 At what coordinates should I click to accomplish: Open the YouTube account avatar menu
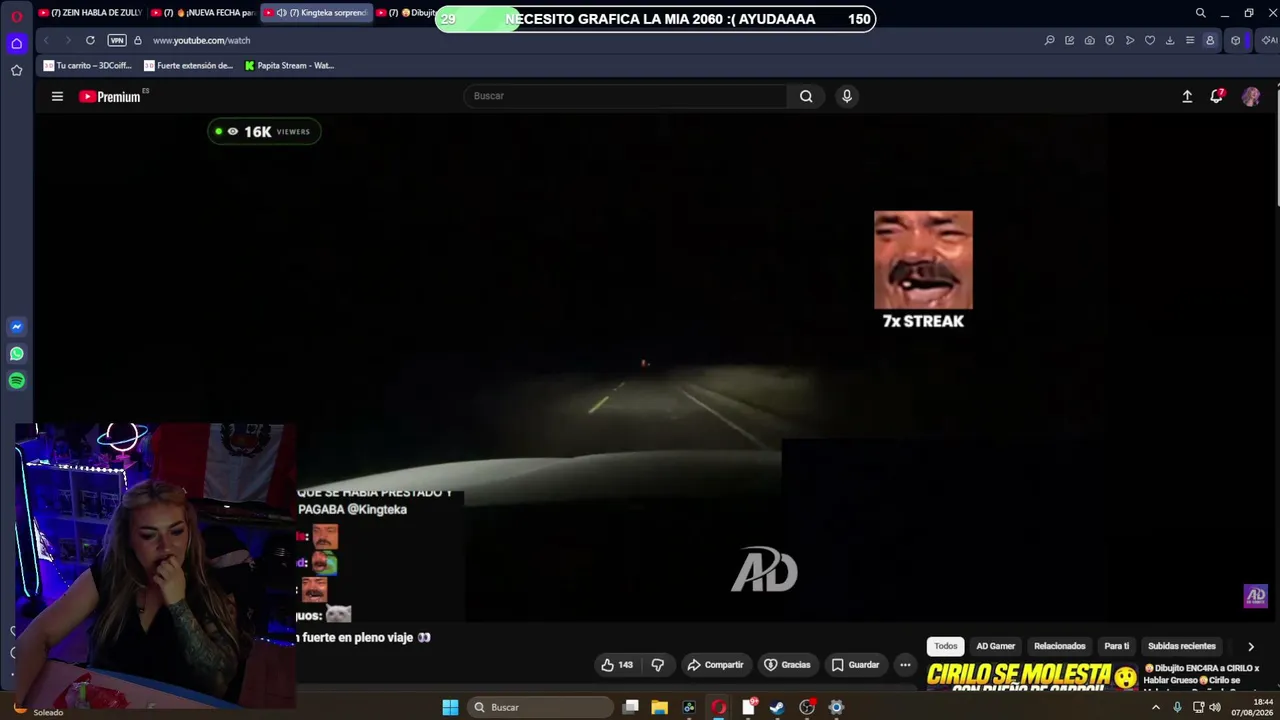point(1251,96)
